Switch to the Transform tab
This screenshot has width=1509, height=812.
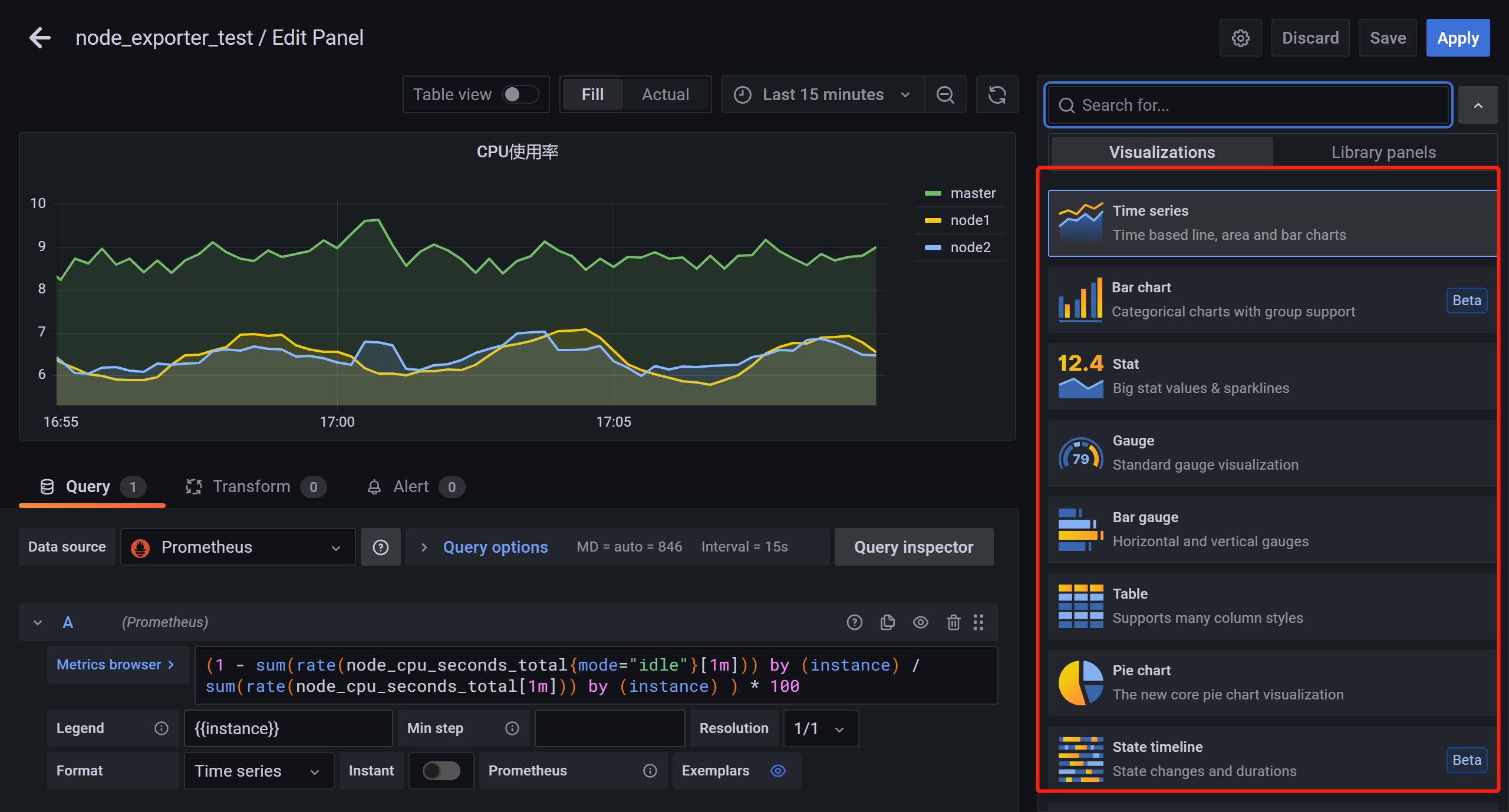point(252,486)
